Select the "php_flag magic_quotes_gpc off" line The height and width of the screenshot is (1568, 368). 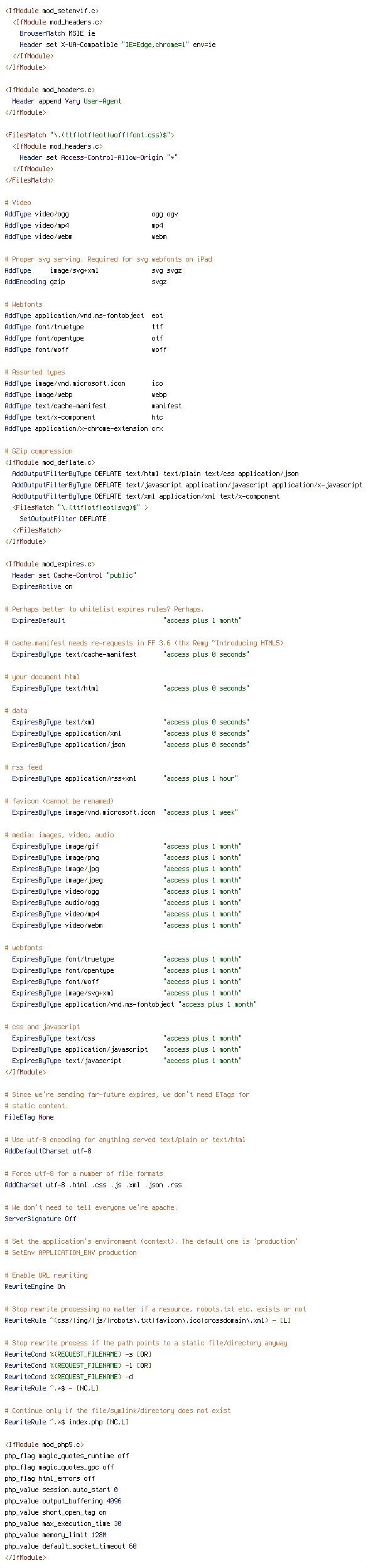pos(59,1467)
